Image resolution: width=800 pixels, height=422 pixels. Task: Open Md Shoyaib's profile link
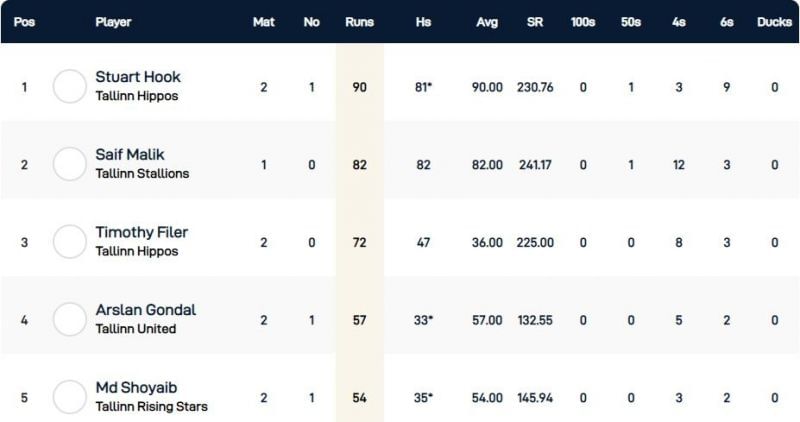pos(137,388)
